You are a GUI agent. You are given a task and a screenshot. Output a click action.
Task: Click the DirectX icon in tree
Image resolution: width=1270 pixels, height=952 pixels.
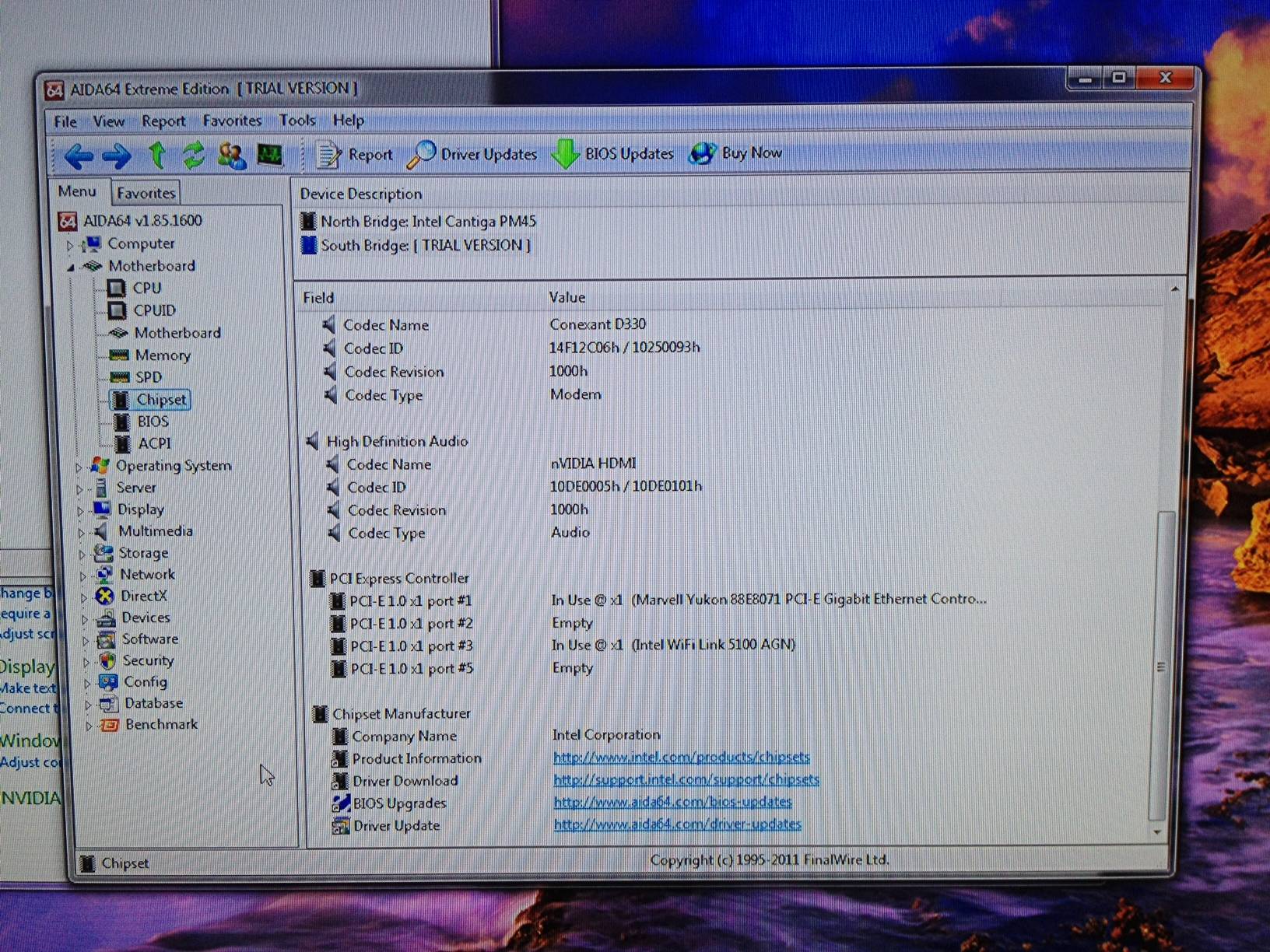(x=104, y=597)
